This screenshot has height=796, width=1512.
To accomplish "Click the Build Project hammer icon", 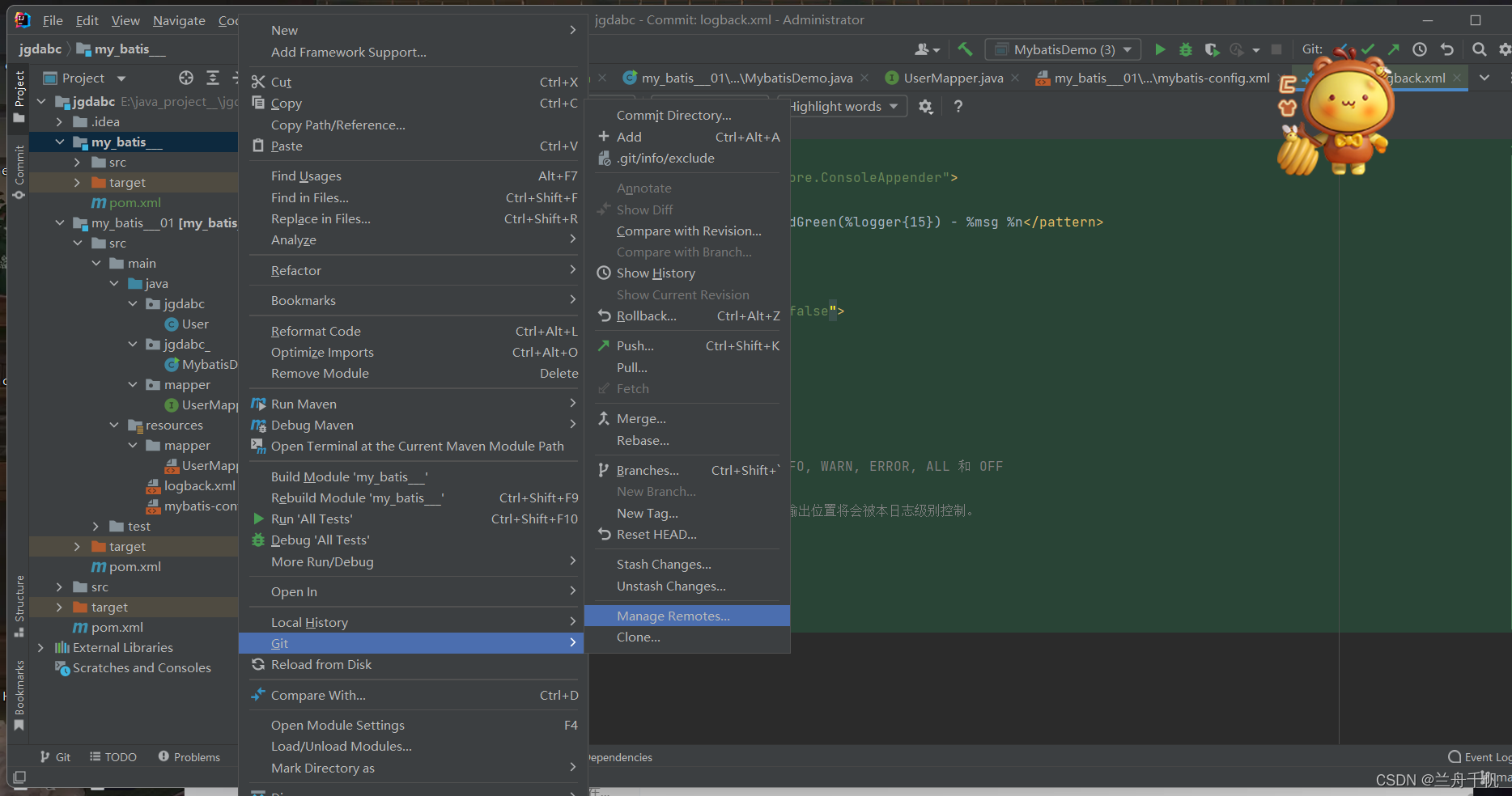I will pos(965,49).
